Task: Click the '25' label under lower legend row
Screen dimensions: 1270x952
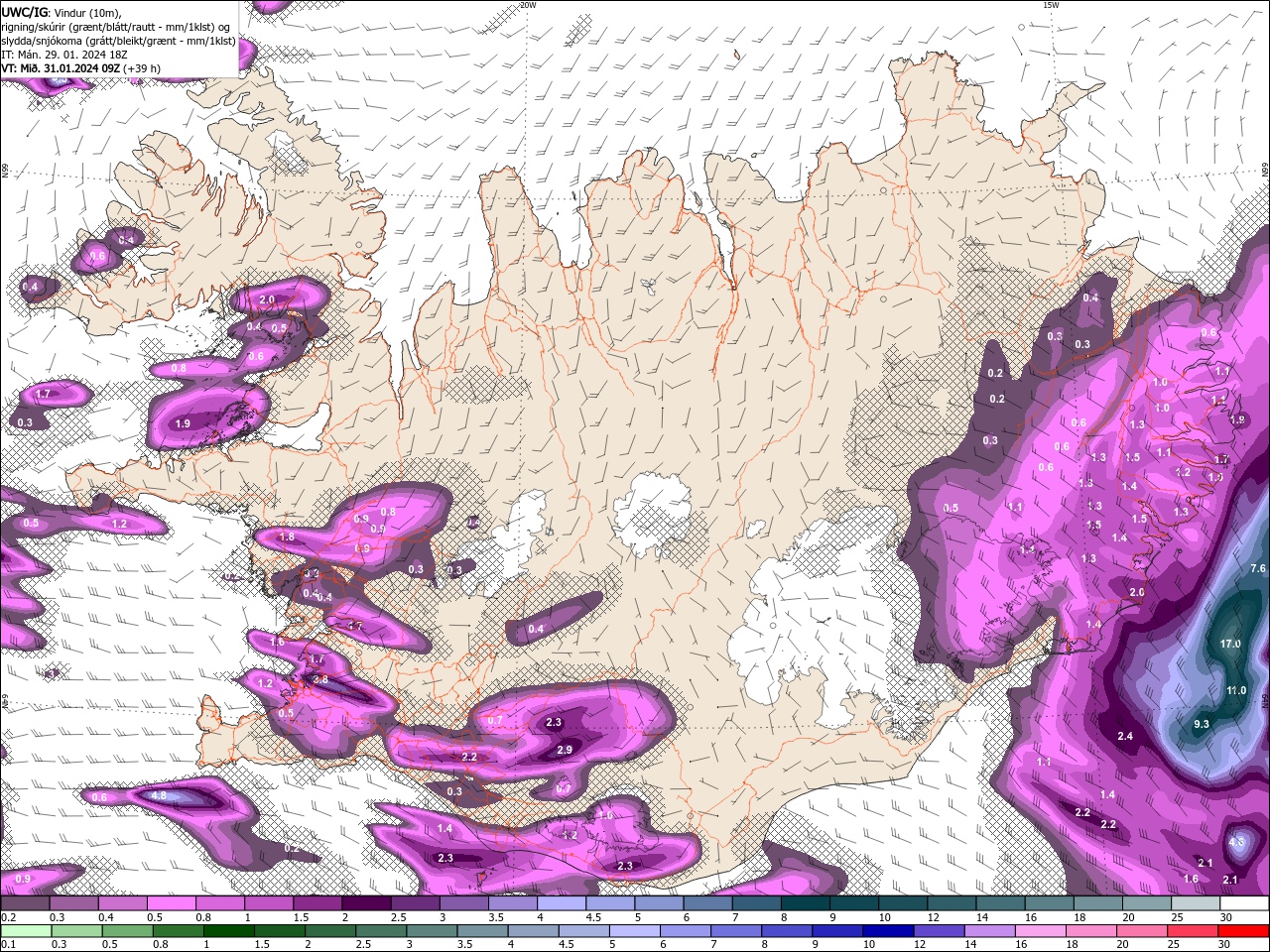Action: (x=1174, y=943)
